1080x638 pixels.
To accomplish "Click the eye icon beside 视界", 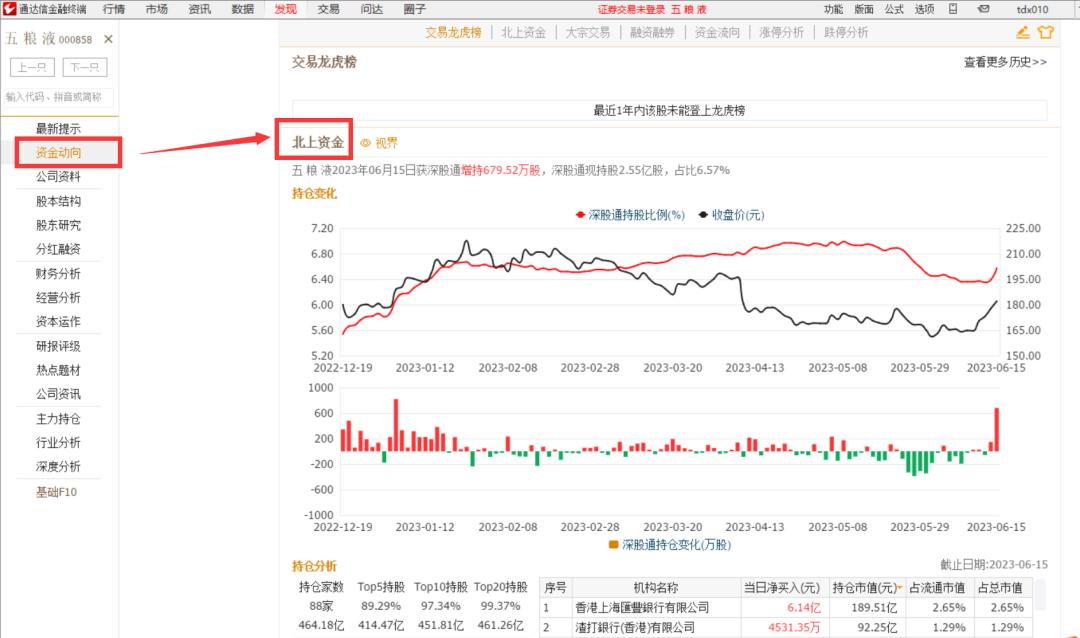I will click(364, 143).
